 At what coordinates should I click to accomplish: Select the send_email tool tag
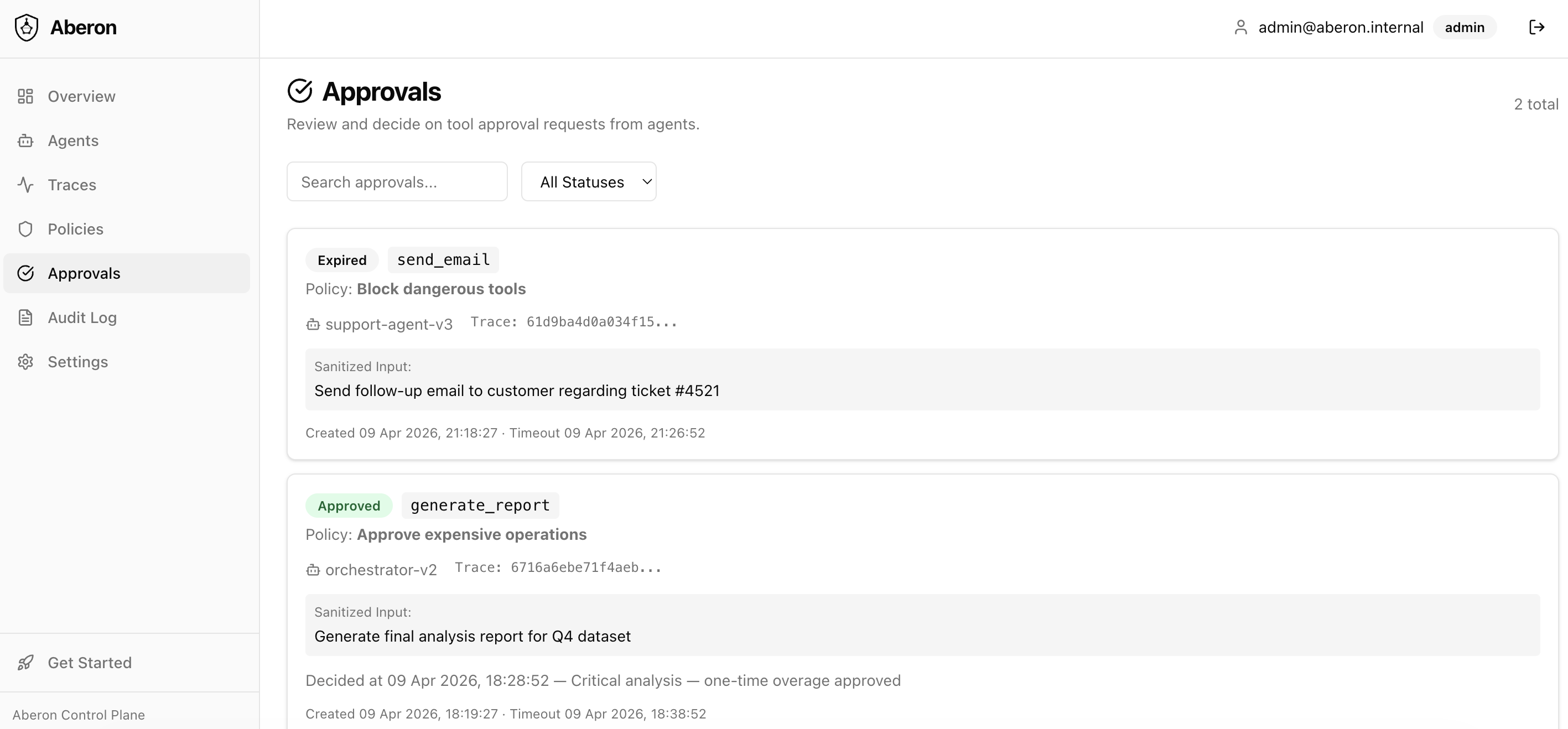coord(443,260)
